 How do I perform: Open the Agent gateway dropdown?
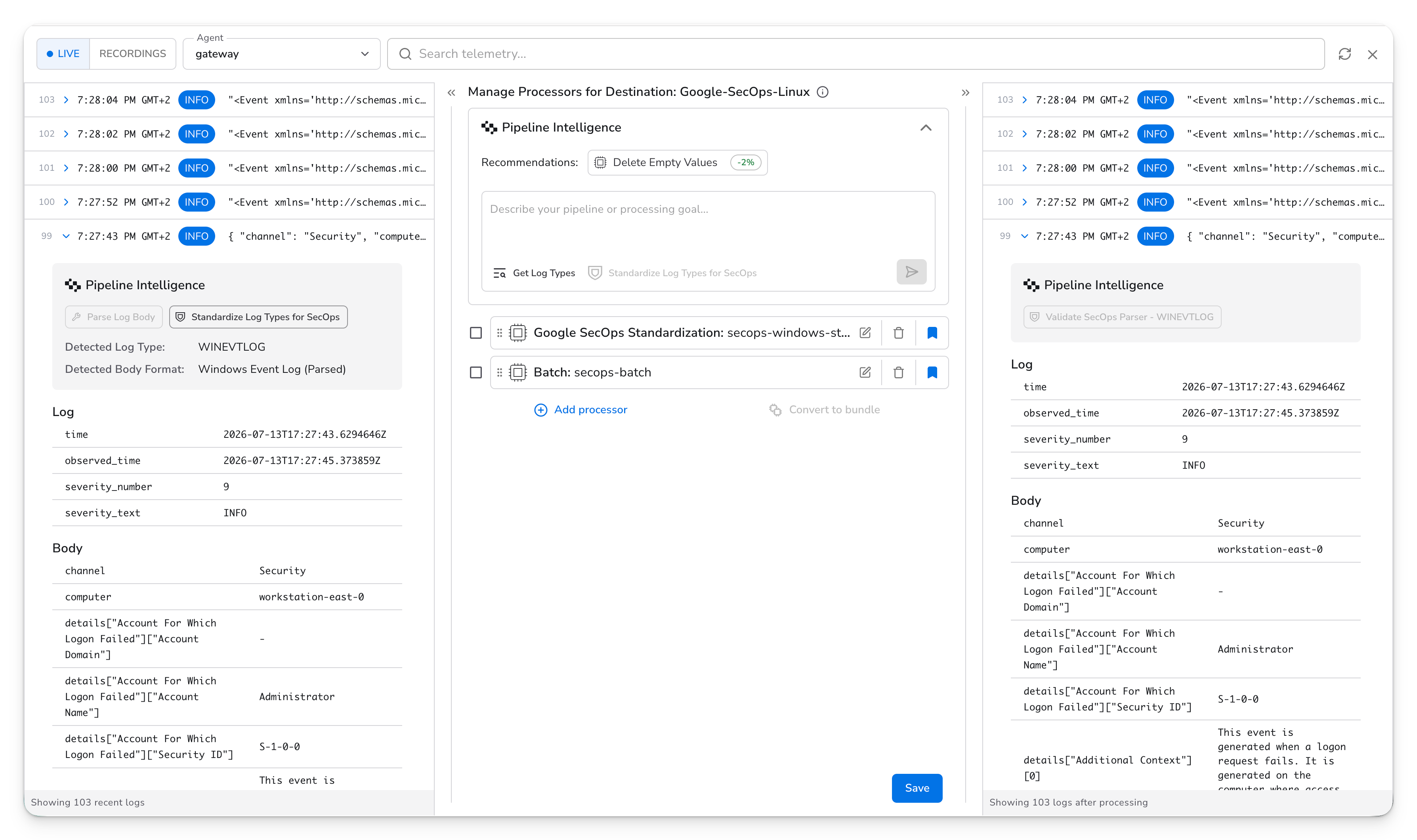click(281, 54)
